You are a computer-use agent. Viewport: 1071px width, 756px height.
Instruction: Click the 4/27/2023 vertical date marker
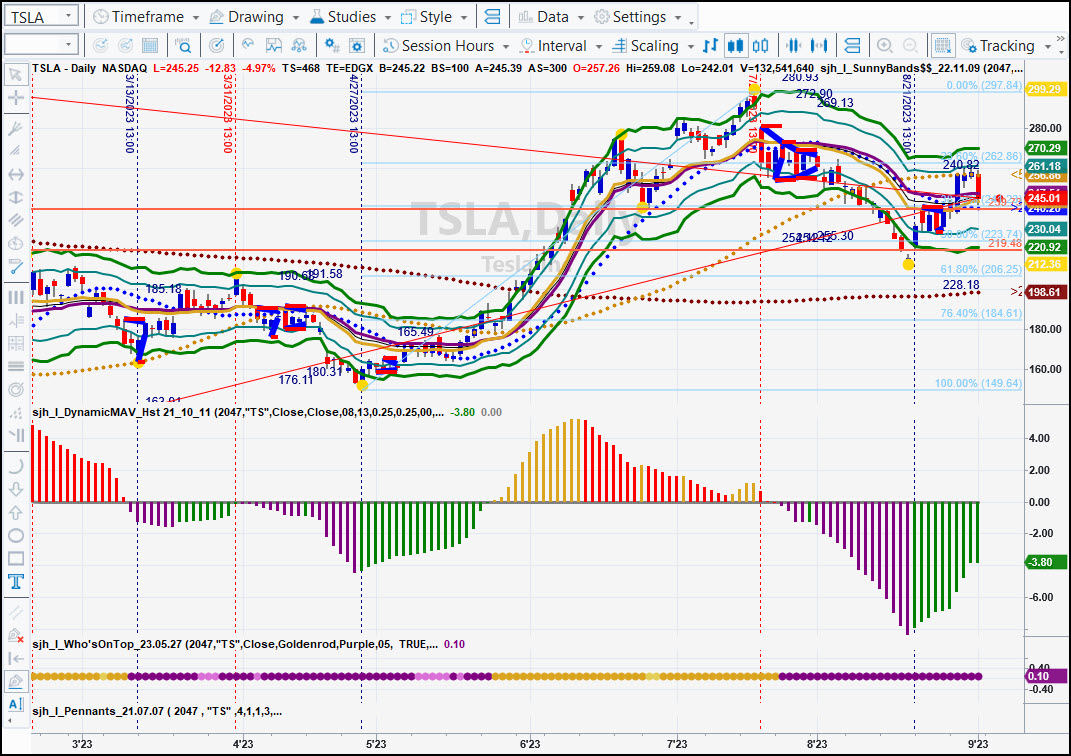(354, 113)
